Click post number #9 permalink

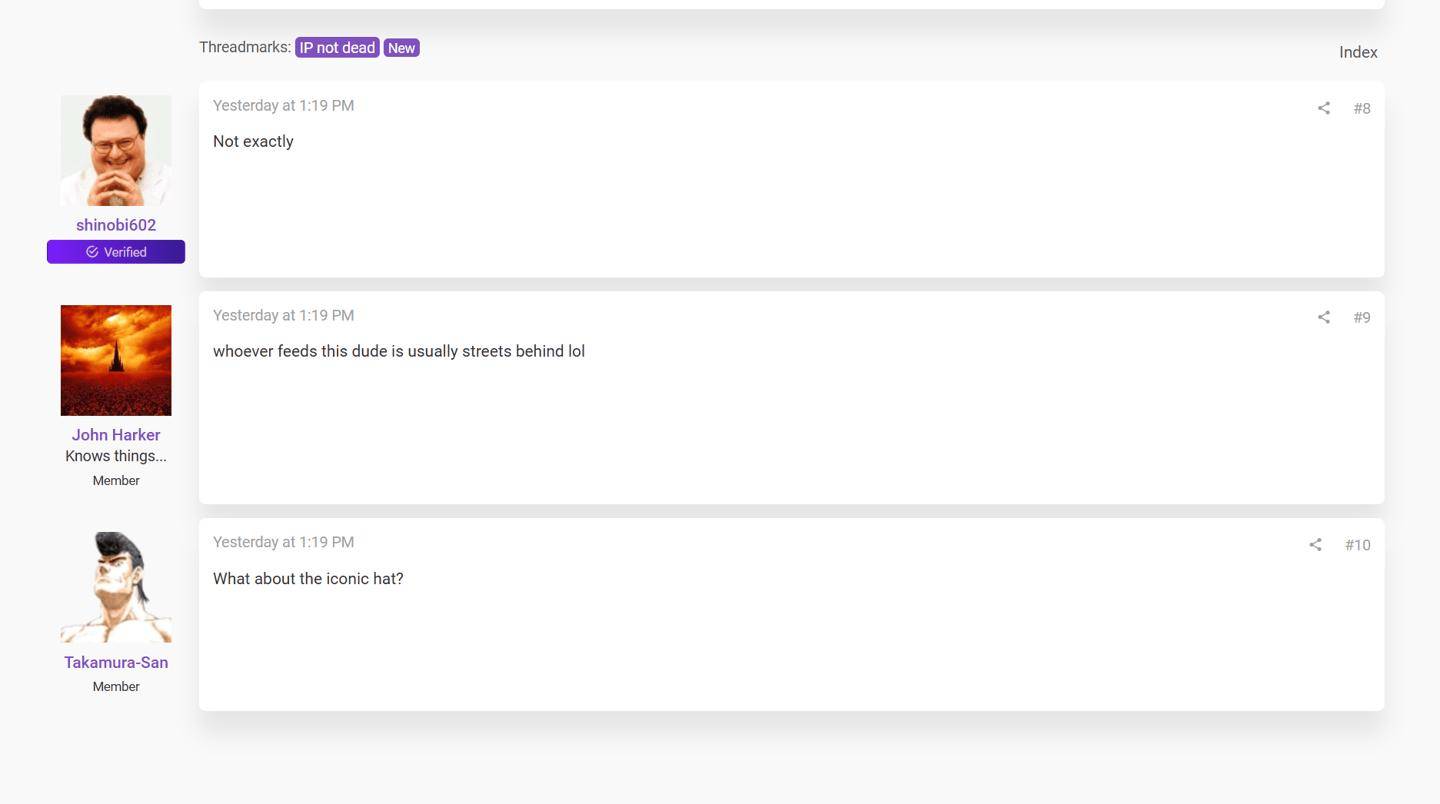pyautogui.click(x=1361, y=317)
